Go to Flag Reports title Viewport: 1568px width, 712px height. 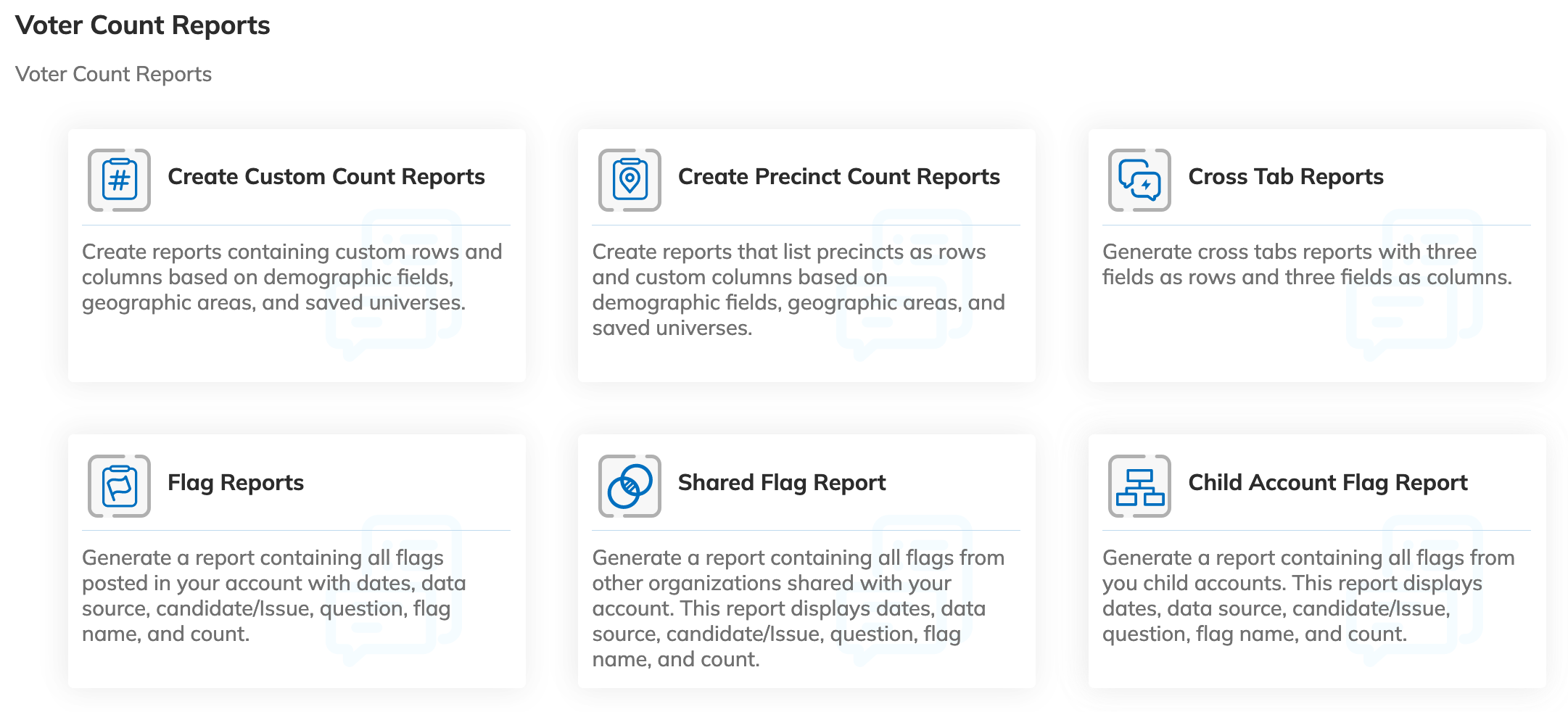[235, 483]
